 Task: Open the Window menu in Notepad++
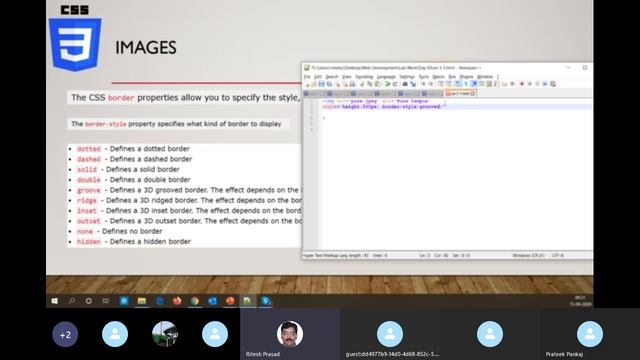click(485, 77)
